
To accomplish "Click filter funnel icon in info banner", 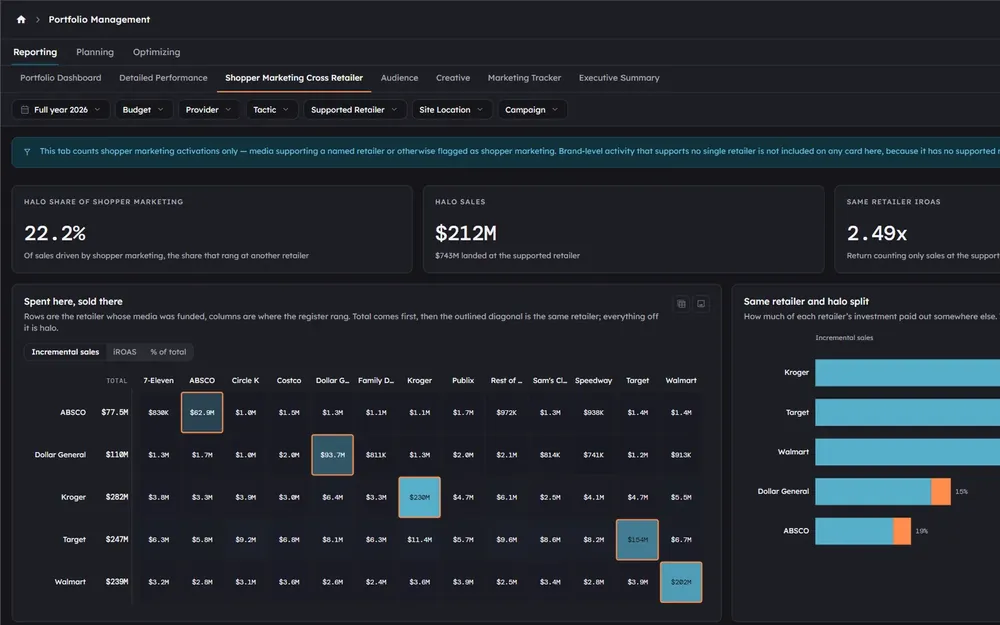I will click(27, 152).
